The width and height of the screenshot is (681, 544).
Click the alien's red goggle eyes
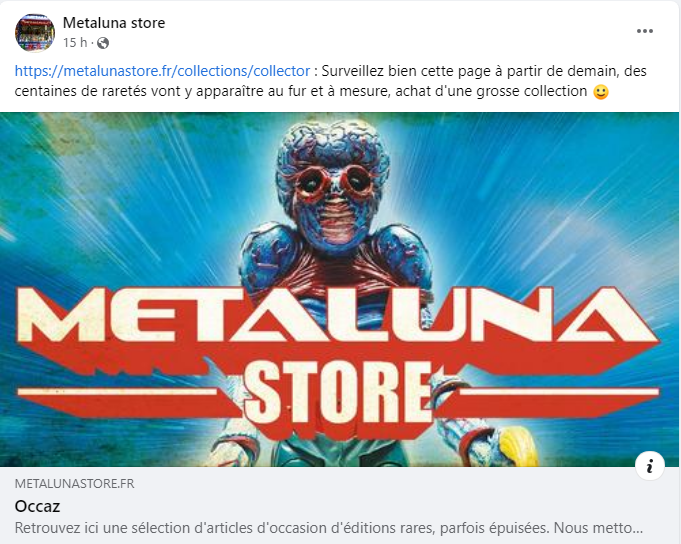click(x=333, y=181)
